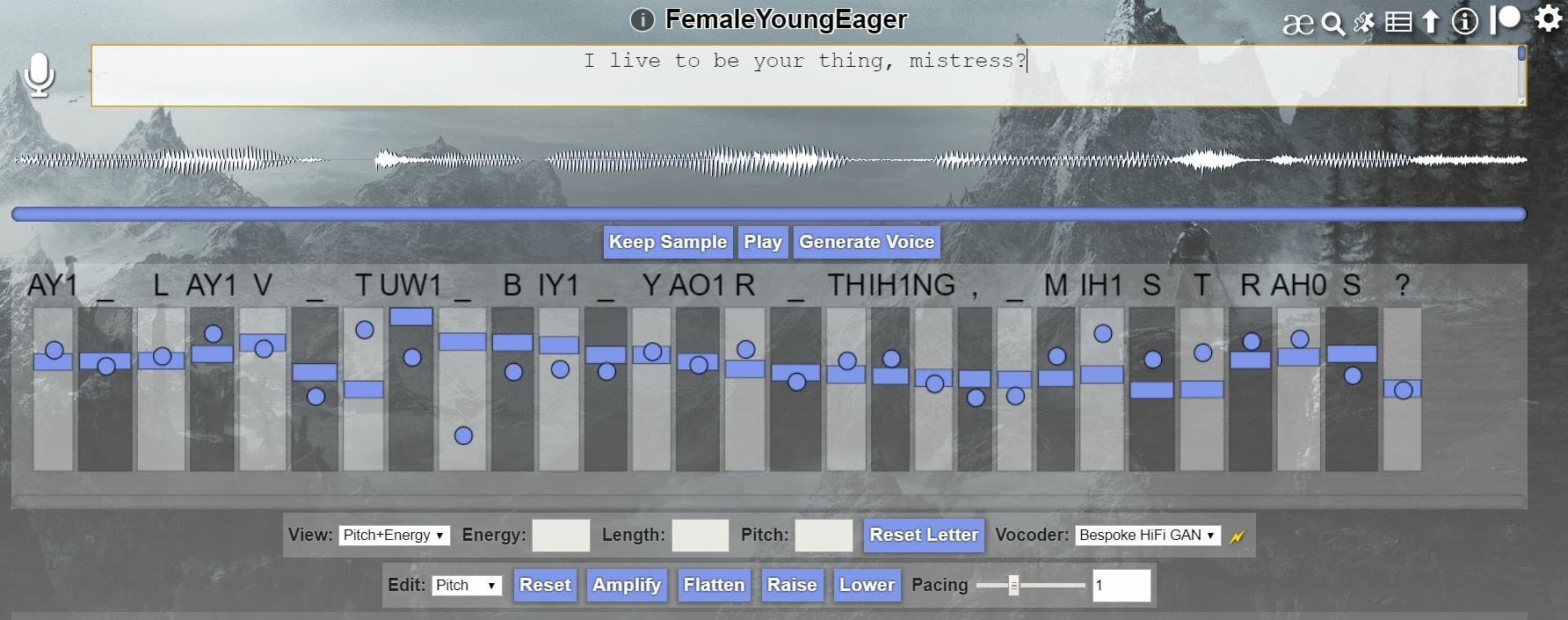Click the L phoneme label
1568x620 pixels.
click(160, 285)
